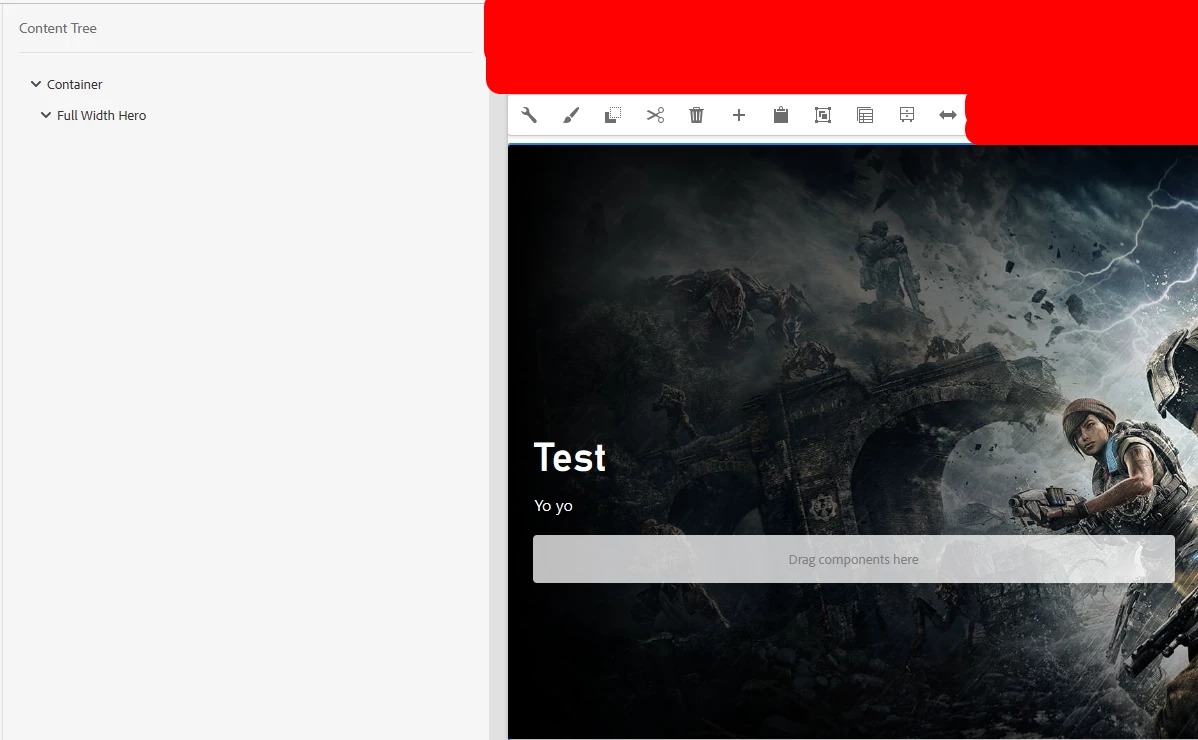Open the Styles brush tool
The width and height of the screenshot is (1198, 740).
coord(571,115)
